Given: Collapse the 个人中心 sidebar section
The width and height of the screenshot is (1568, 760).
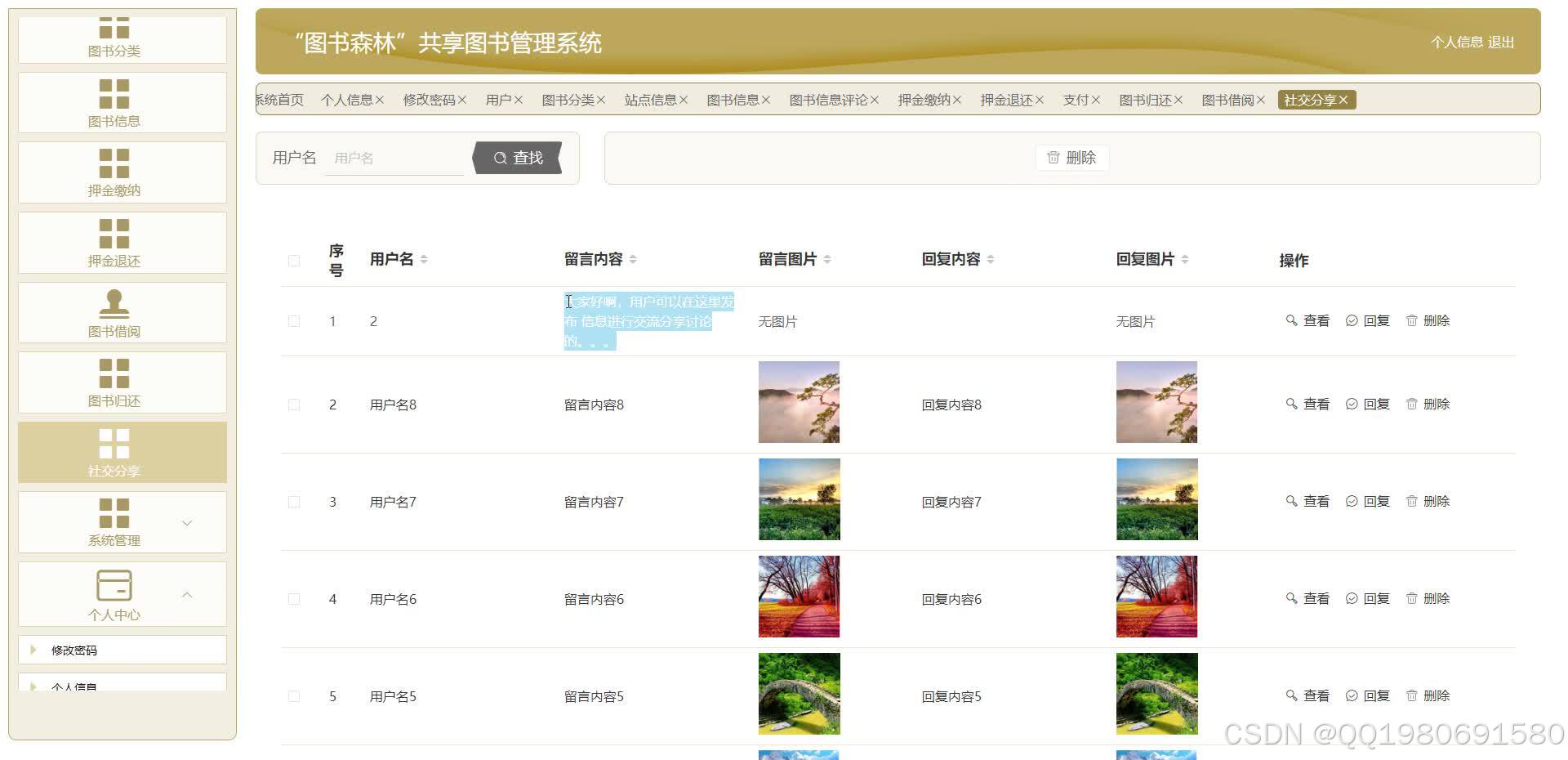Looking at the screenshot, I should [188, 595].
